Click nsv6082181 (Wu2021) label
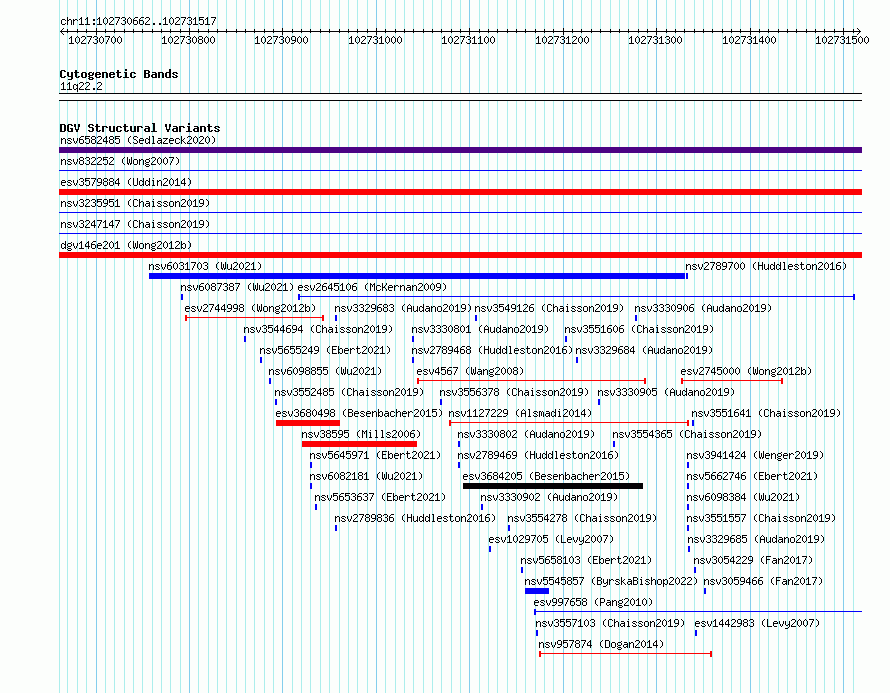This screenshot has height=693, width=890. point(366,476)
